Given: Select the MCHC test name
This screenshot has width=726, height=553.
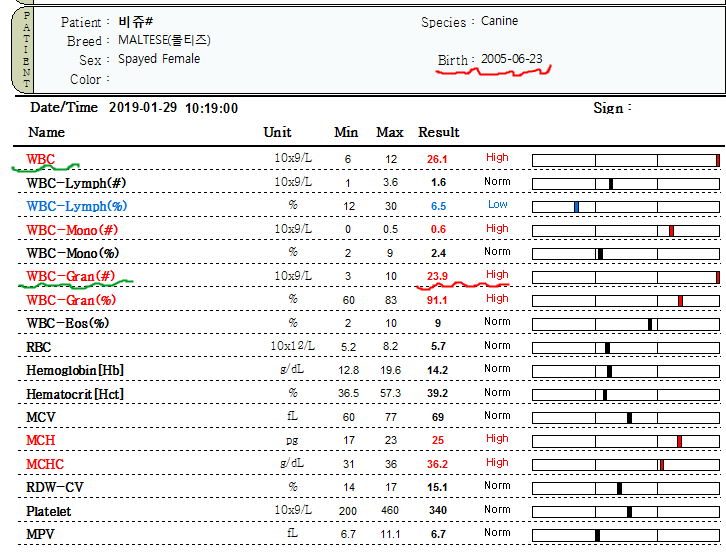Looking at the screenshot, I should (45, 464).
